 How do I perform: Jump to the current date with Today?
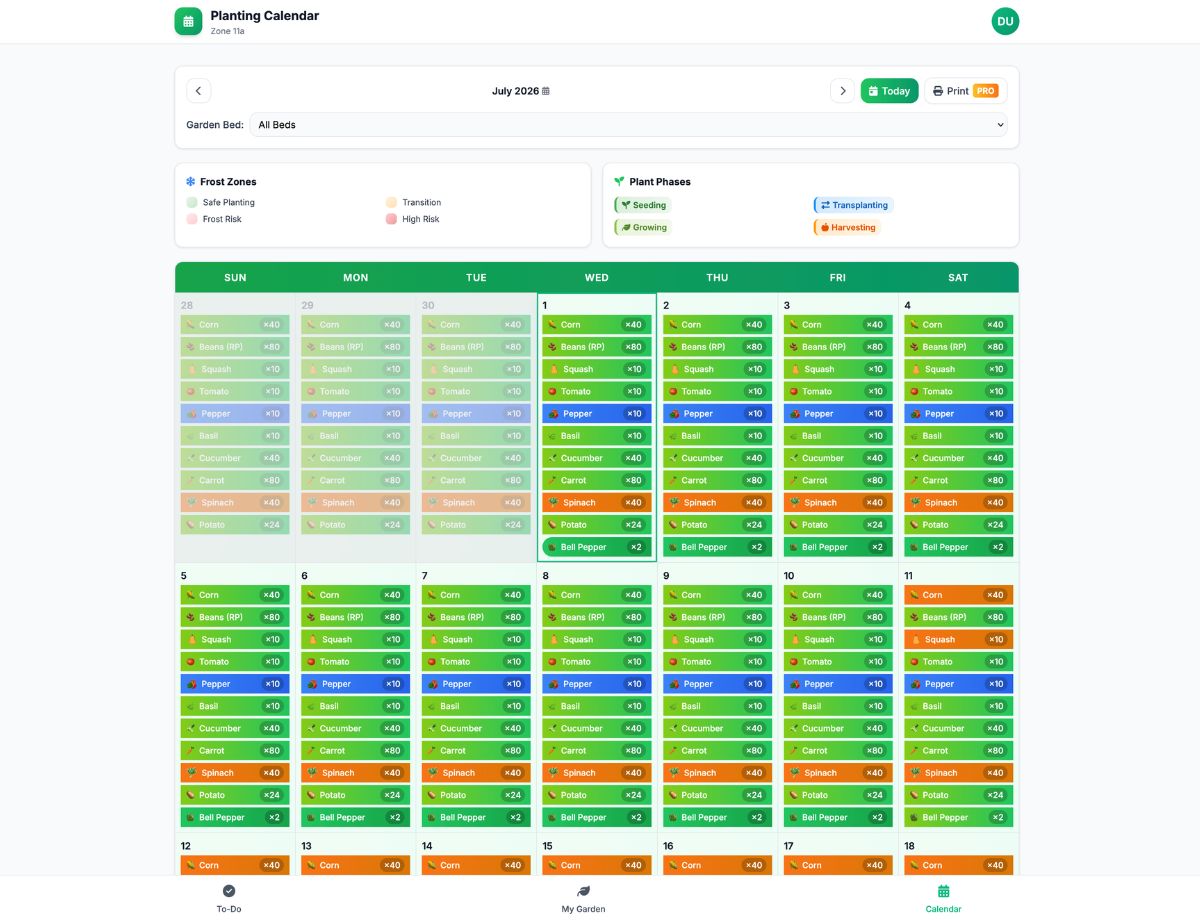pyautogui.click(x=889, y=91)
